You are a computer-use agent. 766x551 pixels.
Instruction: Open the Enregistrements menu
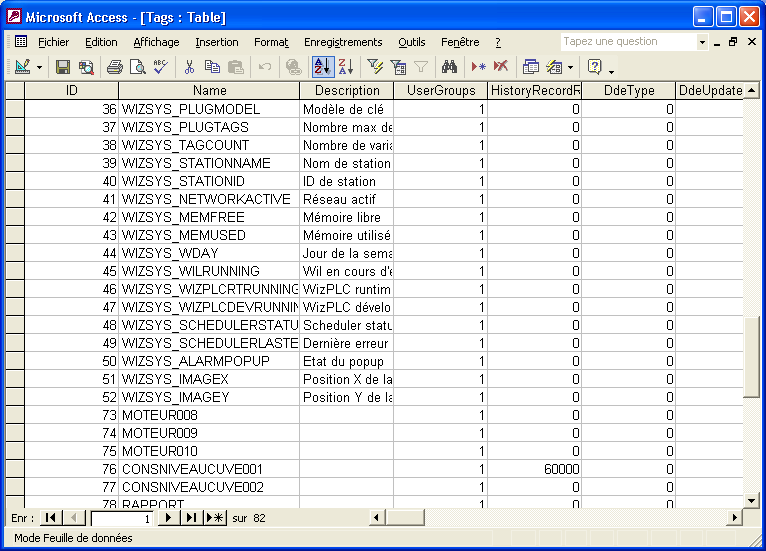click(343, 42)
